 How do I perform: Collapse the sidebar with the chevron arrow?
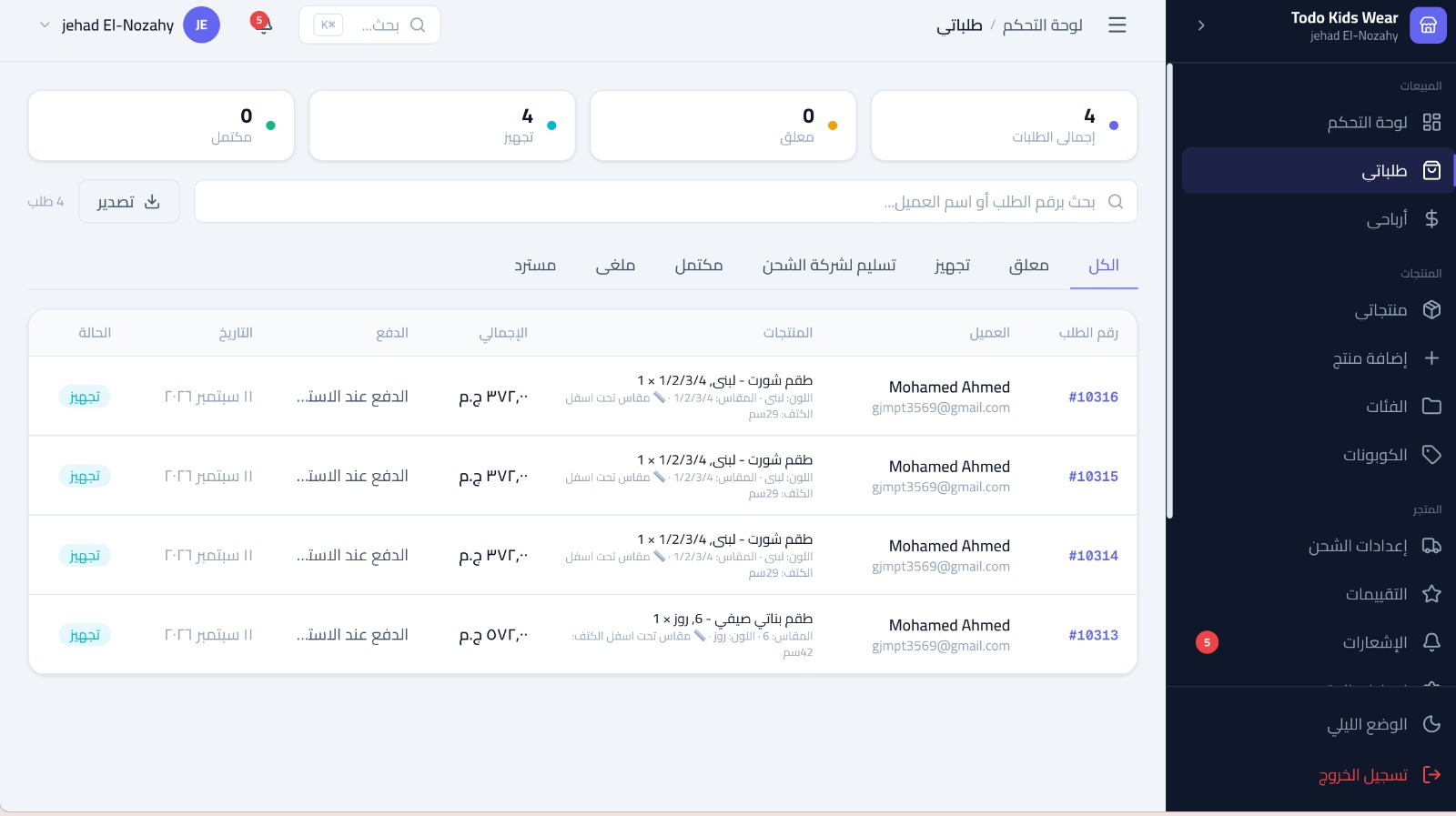(1201, 25)
